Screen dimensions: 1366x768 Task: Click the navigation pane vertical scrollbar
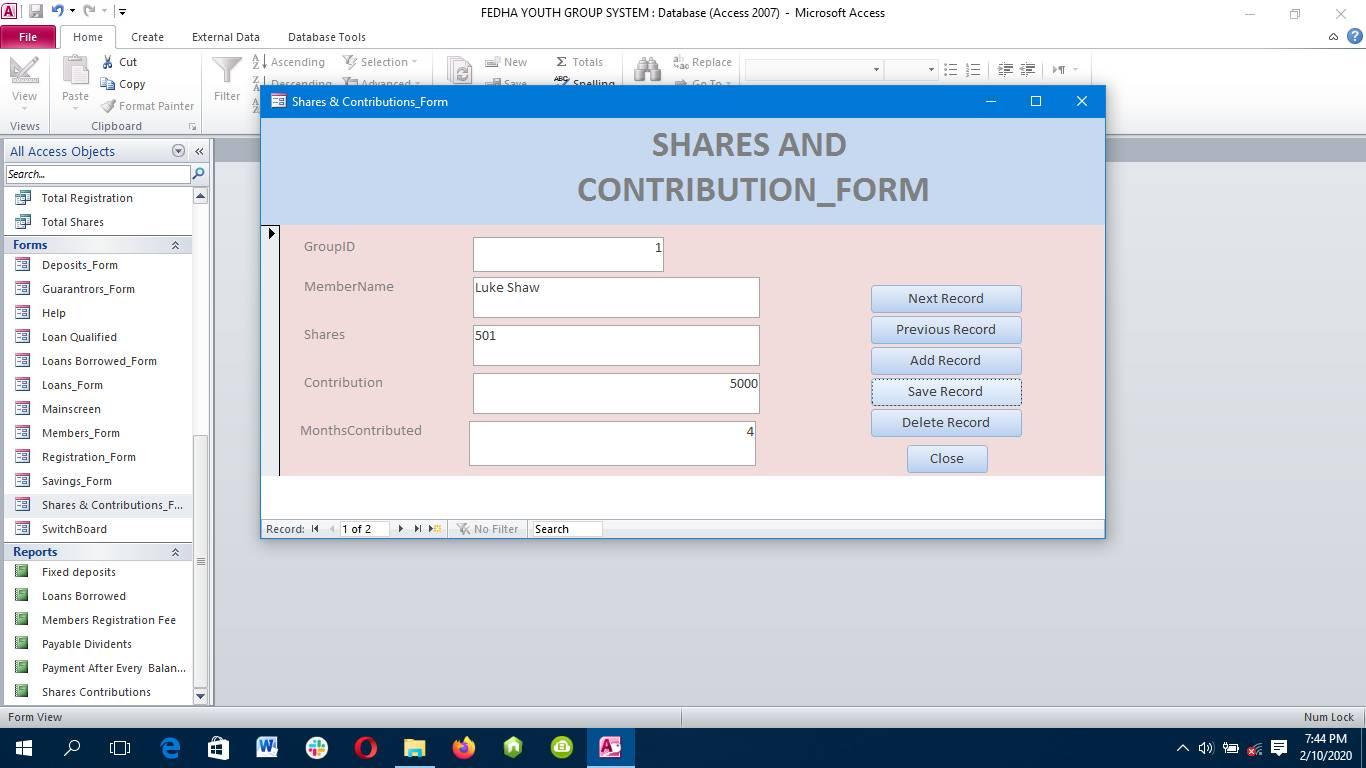200,446
